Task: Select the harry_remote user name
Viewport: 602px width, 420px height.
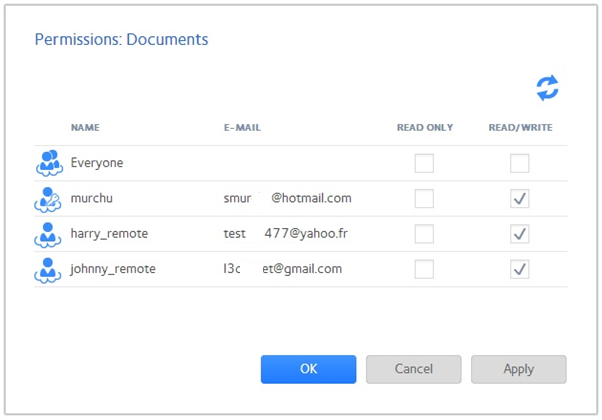Action: click(109, 234)
